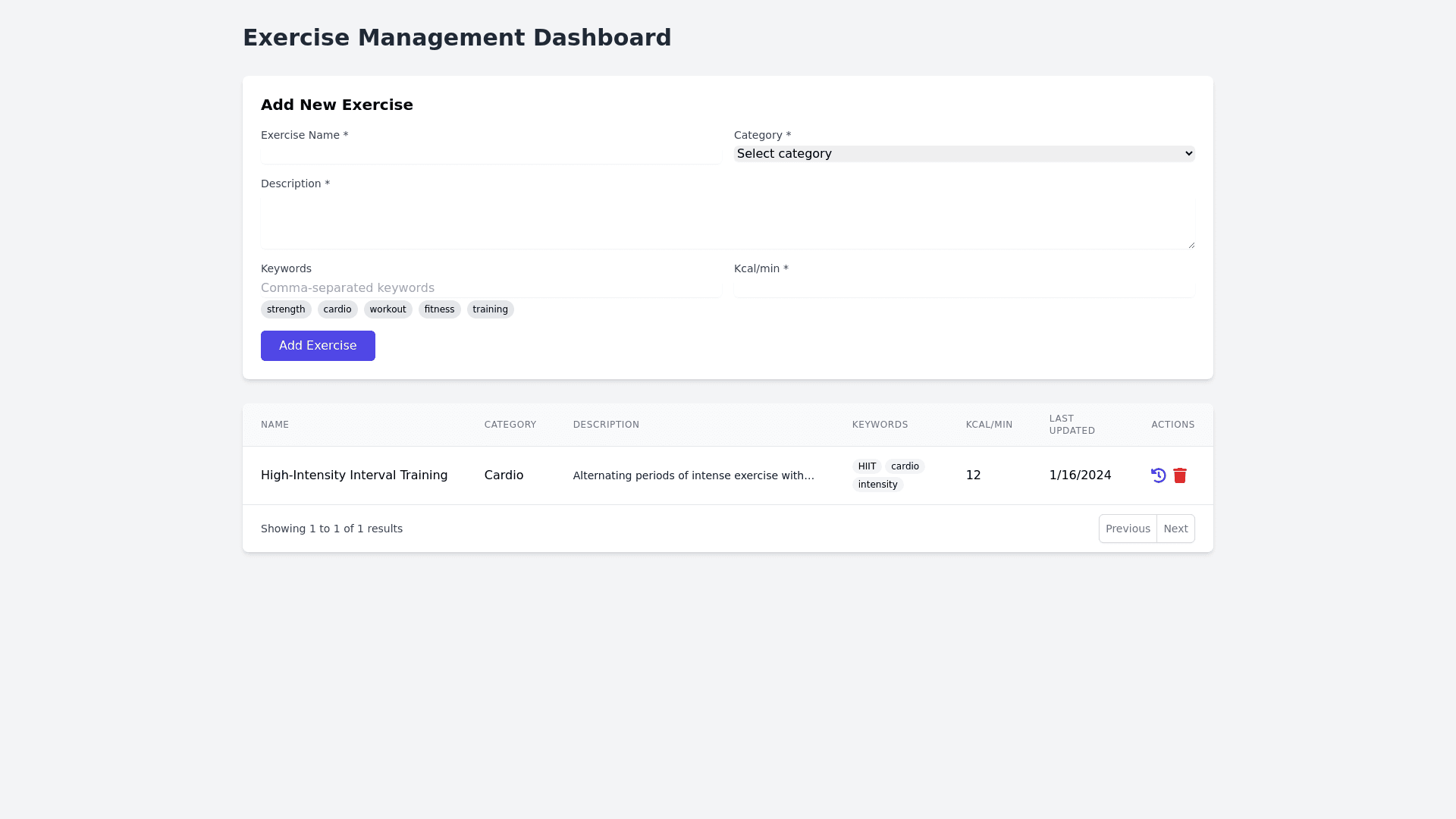
Task: Focus the Kcal/min input field
Action: click(x=964, y=288)
